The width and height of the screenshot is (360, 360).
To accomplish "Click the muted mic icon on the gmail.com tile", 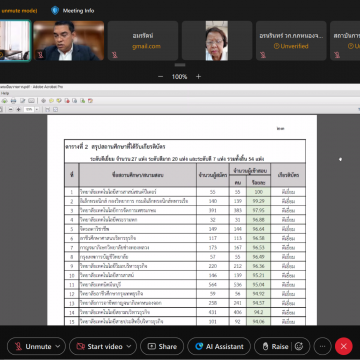I will pos(115,55).
